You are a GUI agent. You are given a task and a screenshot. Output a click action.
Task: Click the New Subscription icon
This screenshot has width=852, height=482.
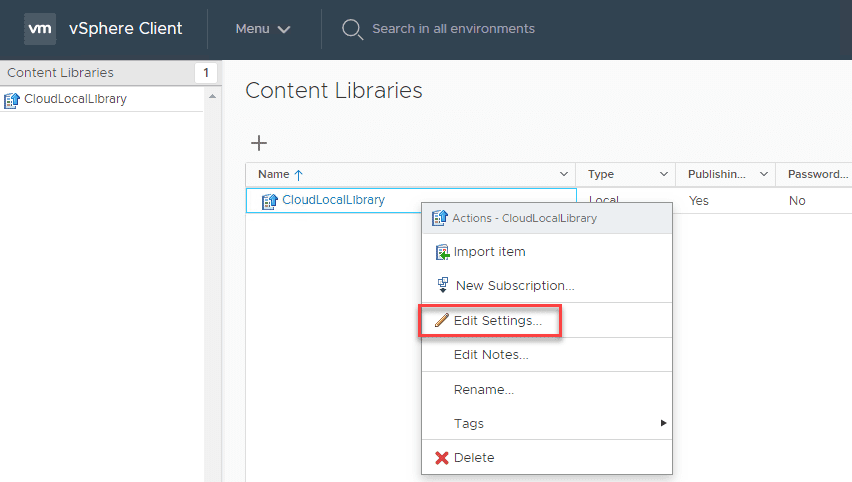443,286
